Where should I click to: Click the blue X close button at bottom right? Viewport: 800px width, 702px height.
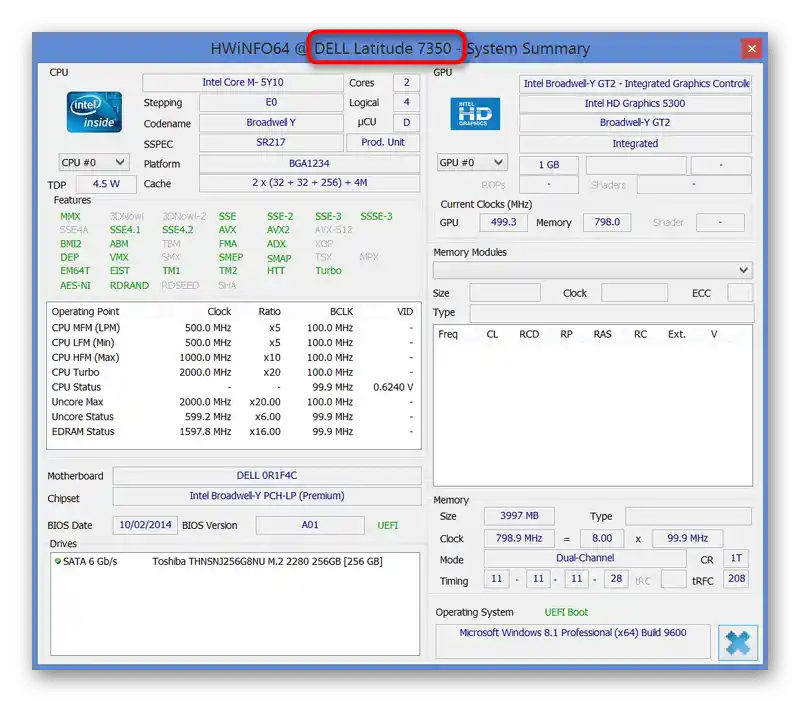pos(738,642)
